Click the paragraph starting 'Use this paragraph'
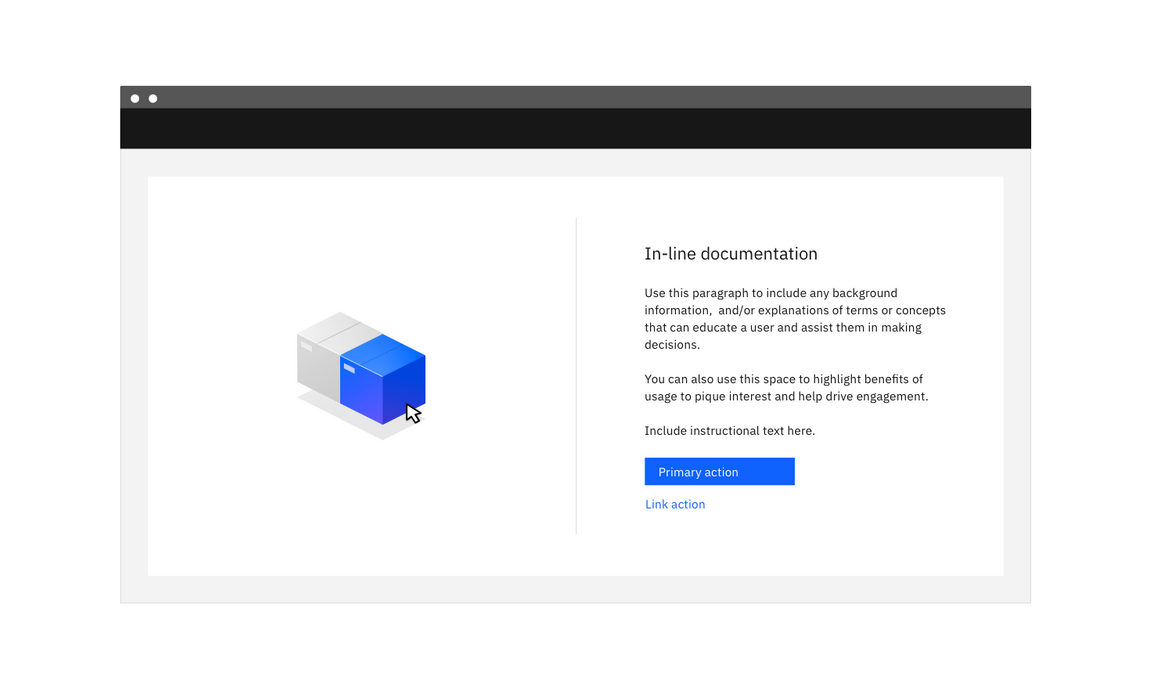The width and height of the screenshot is (1152, 692). (x=795, y=319)
